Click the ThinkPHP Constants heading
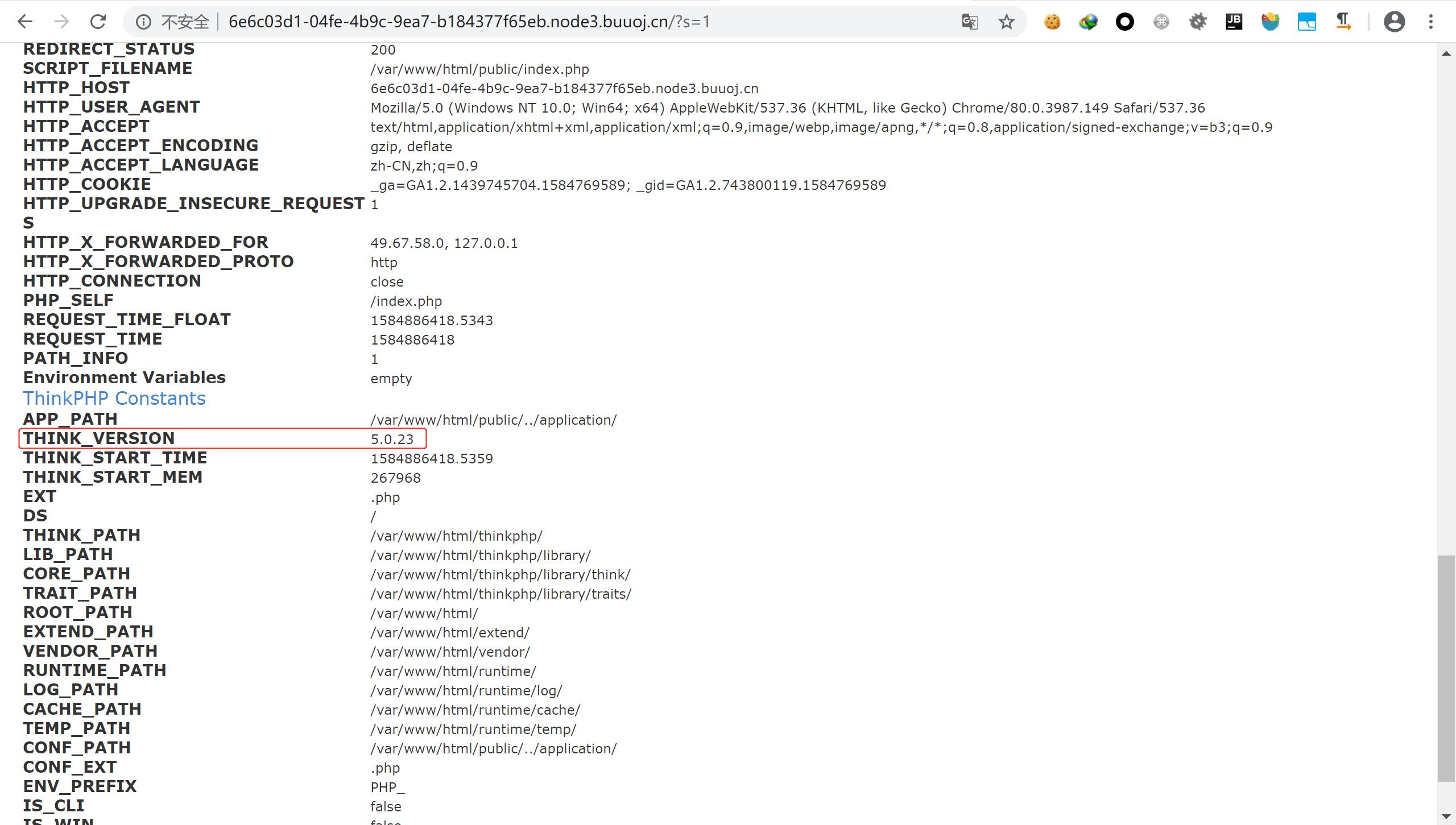The image size is (1456, 825). [114, 399]
